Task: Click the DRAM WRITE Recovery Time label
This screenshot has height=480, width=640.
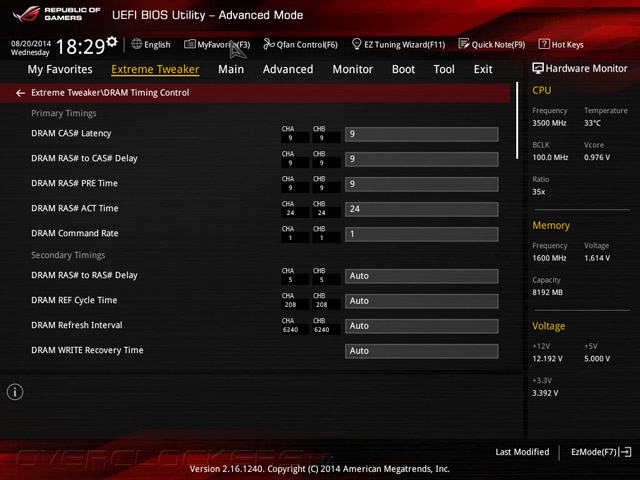Action: pyautogui.click(x=87, y=350)
